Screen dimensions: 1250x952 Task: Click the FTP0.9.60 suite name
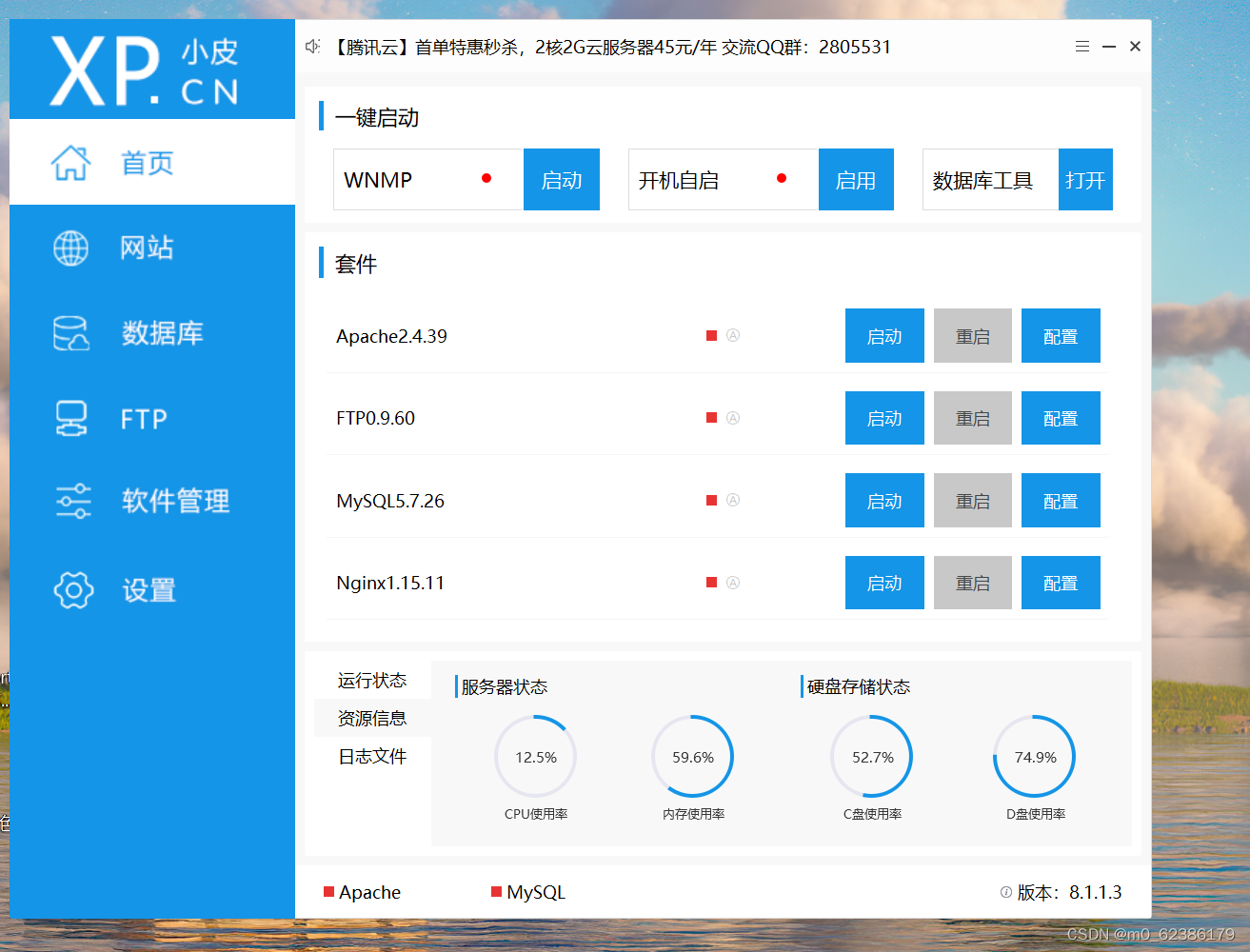(375, 418)
